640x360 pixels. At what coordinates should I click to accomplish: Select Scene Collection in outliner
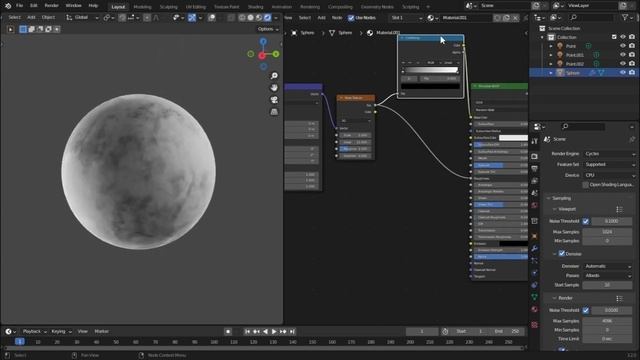[564, 29]
